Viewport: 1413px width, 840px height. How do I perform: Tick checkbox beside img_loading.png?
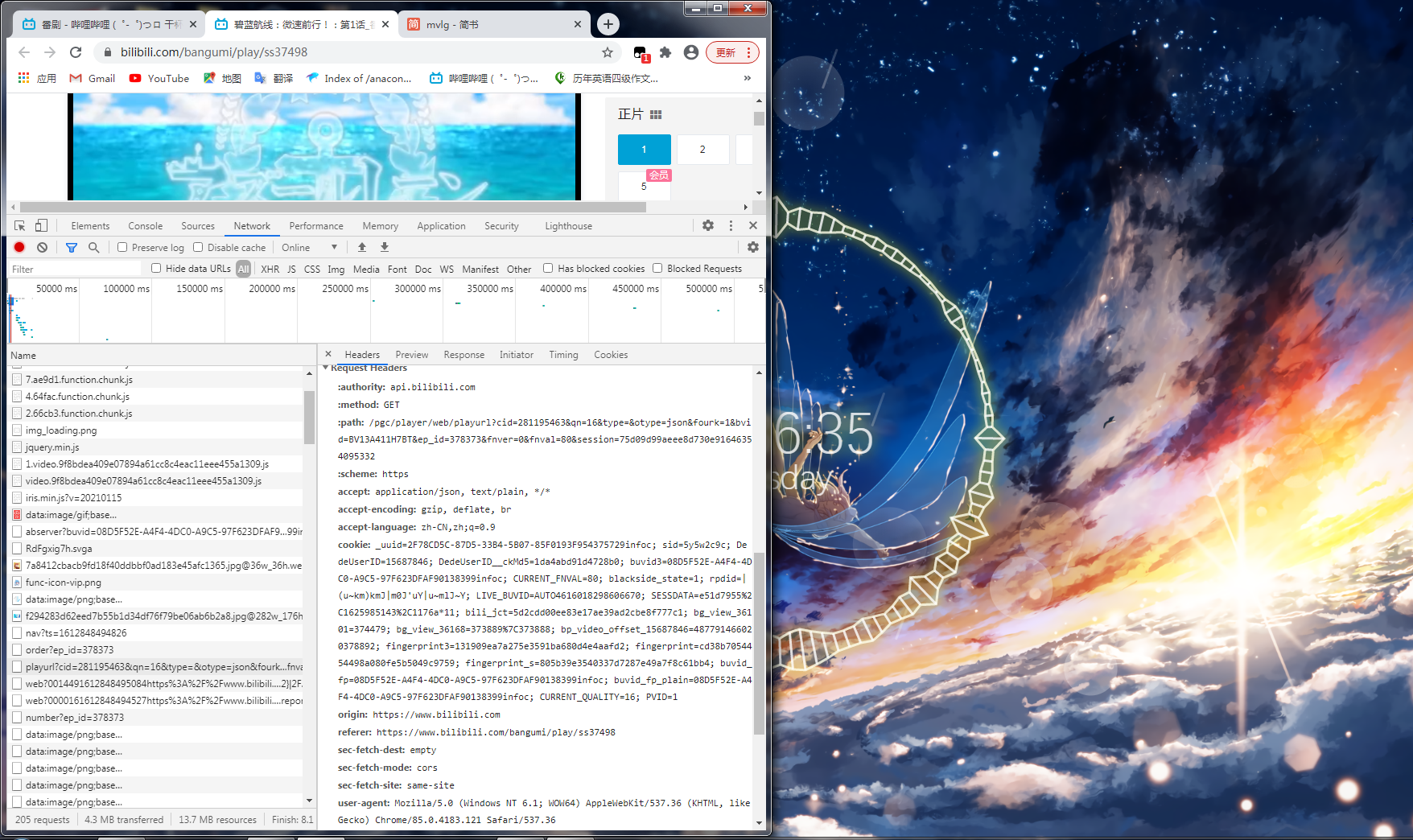click(x=17, y=430)
